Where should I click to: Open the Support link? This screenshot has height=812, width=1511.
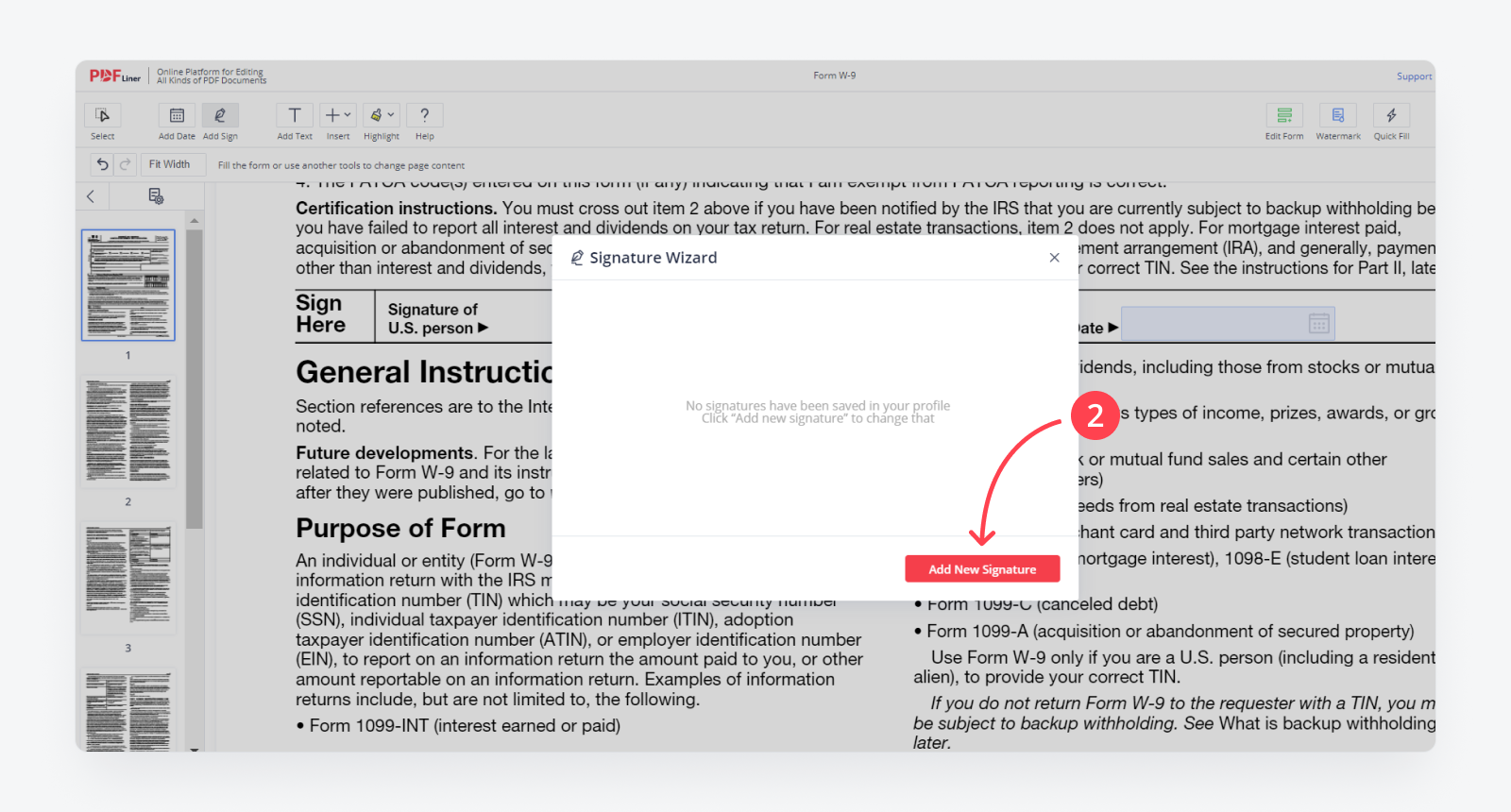tap(1414, 76)
